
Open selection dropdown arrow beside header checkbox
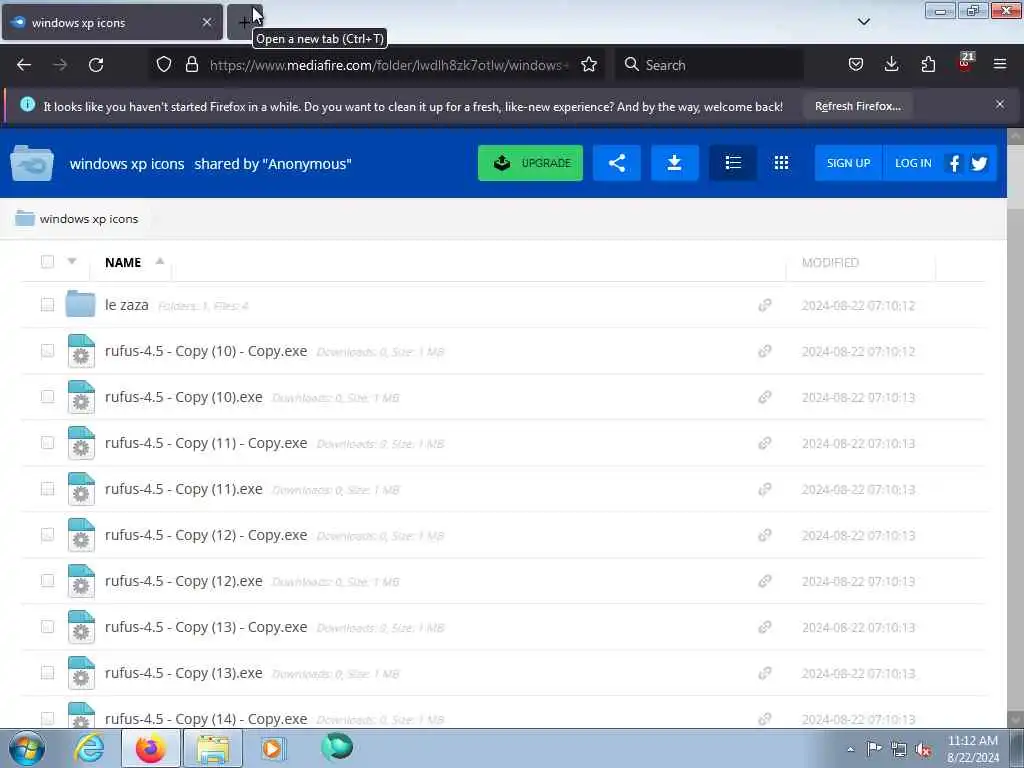pyautogui.click(x=72, y=261)
